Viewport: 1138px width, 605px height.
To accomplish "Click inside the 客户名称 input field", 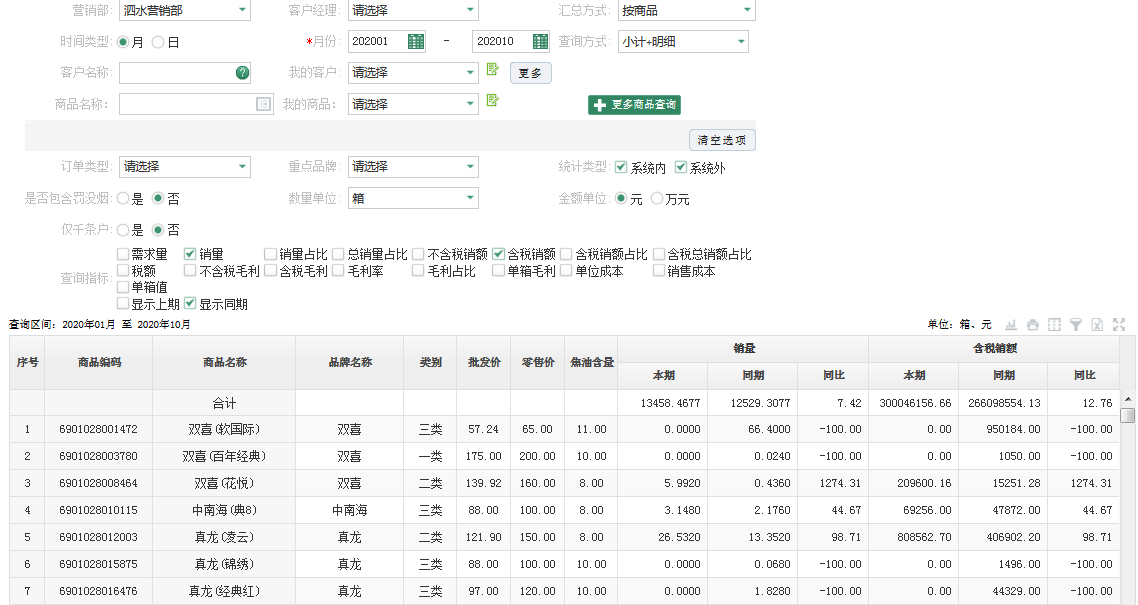I will tap(185, 73).
